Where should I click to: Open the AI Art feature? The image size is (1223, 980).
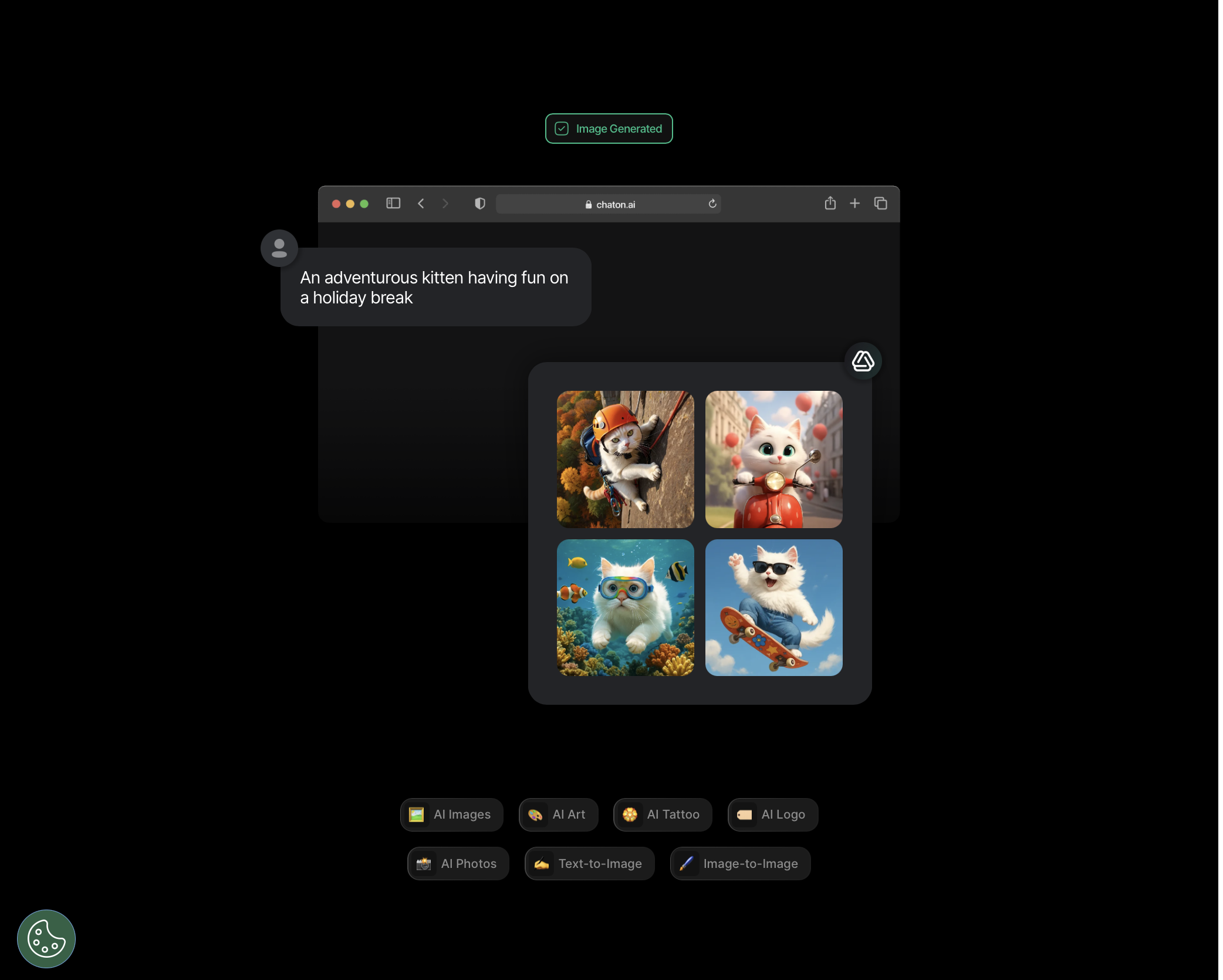558,815
